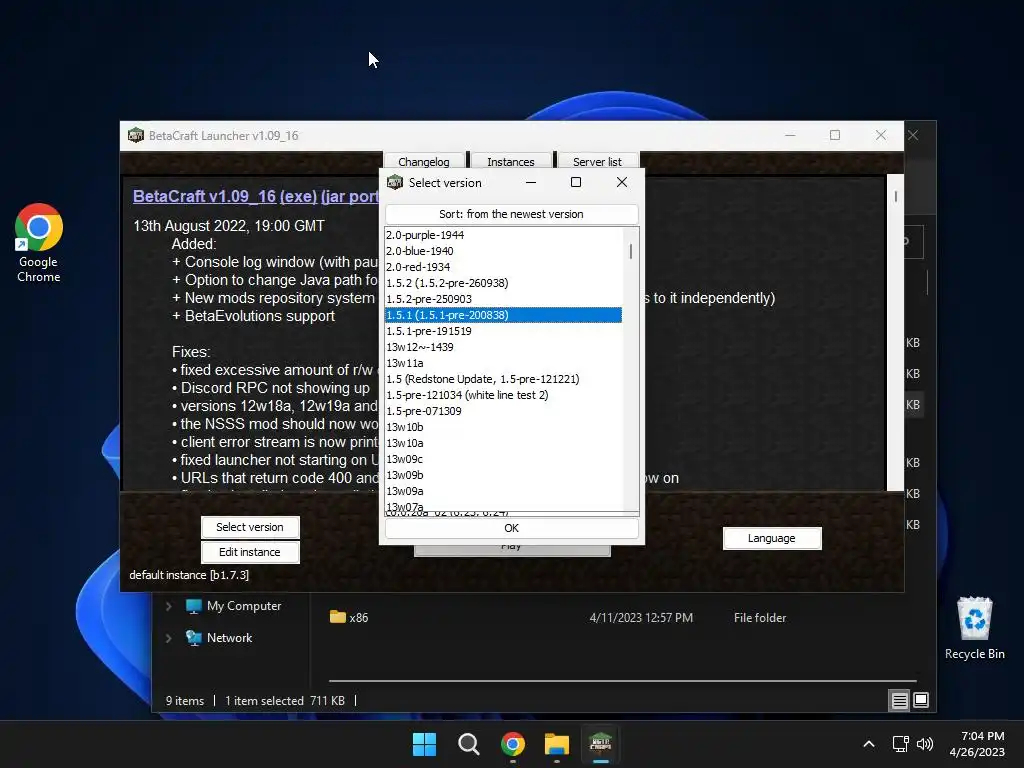The image size is (1024, 768).
Task: Show hidden system tray icons
Action: pos(869,744)
